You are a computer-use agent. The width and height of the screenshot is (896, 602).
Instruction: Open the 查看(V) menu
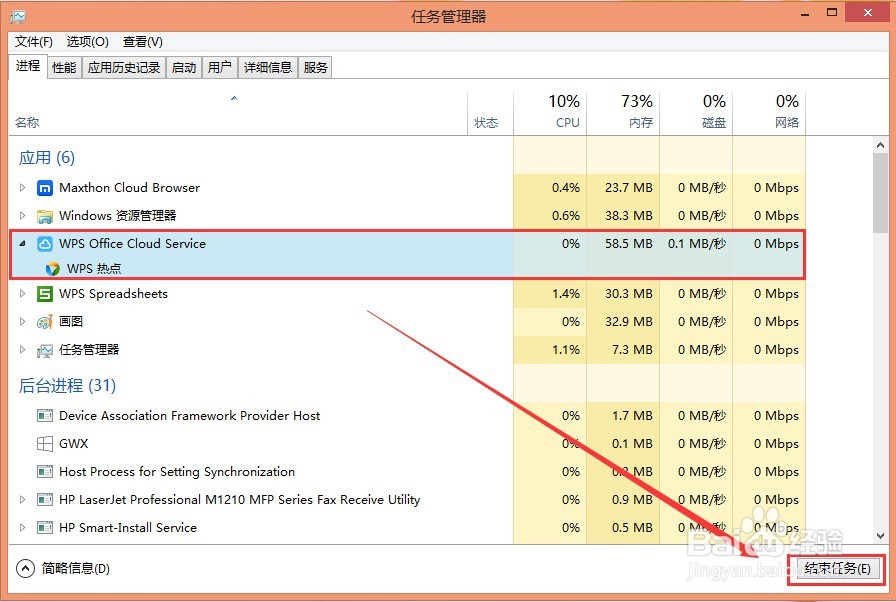click(143, 42)
